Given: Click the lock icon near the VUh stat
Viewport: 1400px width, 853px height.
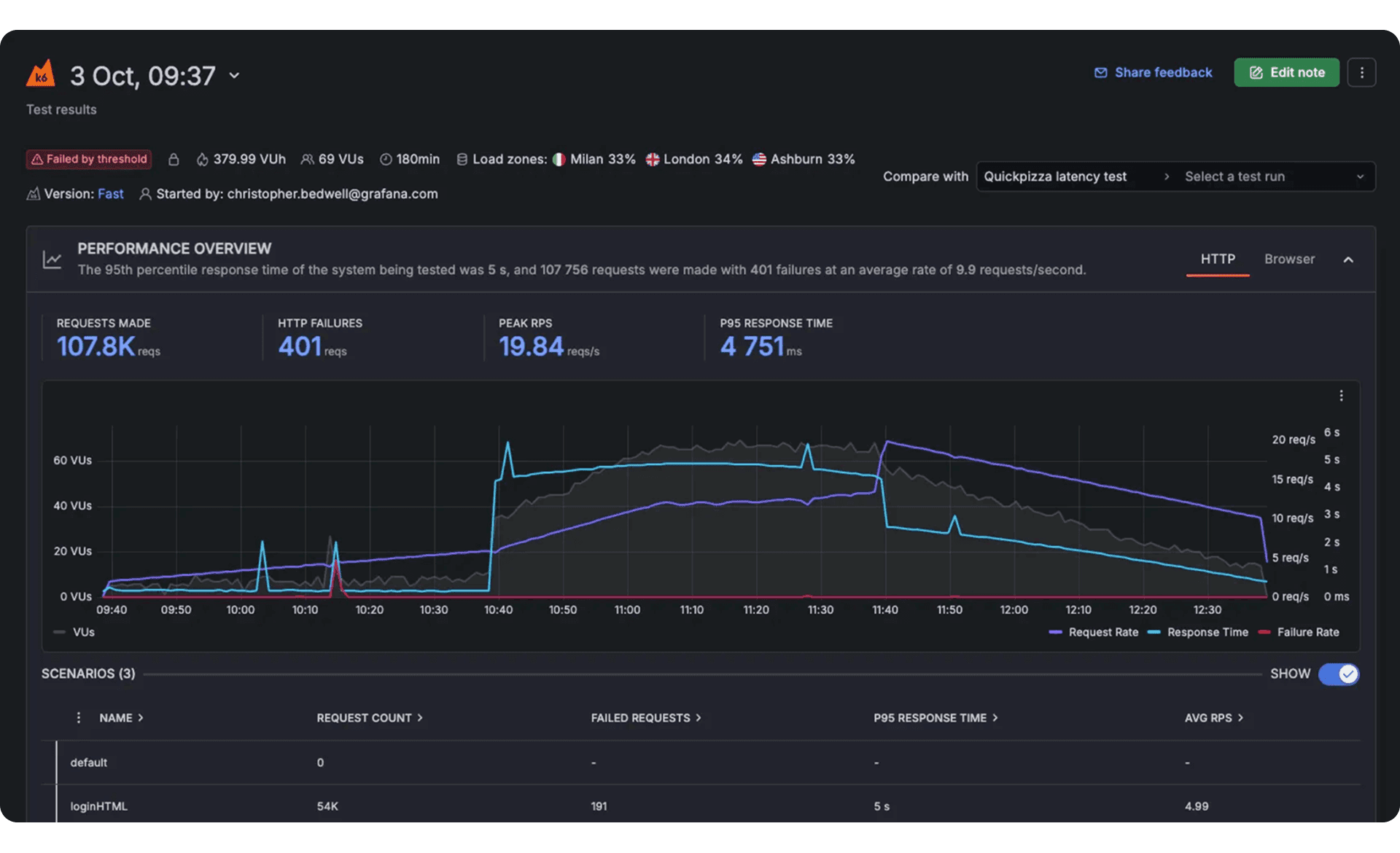Looking at the screenshot, I should (174, 160).
